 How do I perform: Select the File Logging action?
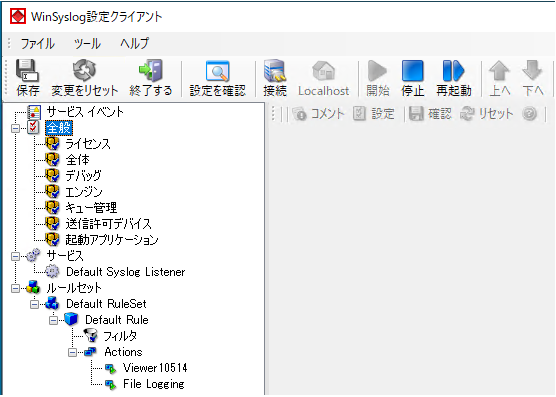(154, 384)
